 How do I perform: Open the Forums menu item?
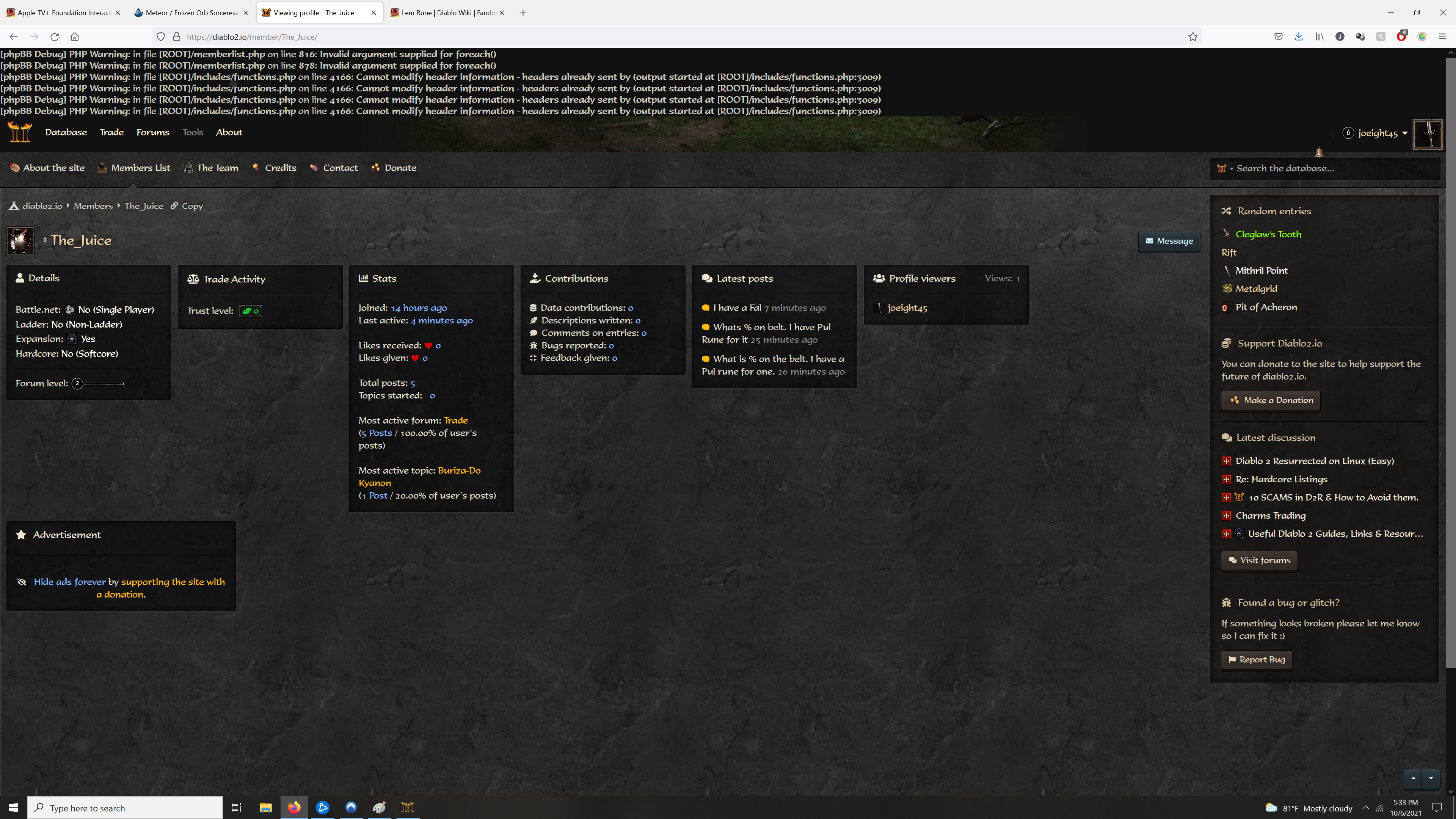[152, 132]
